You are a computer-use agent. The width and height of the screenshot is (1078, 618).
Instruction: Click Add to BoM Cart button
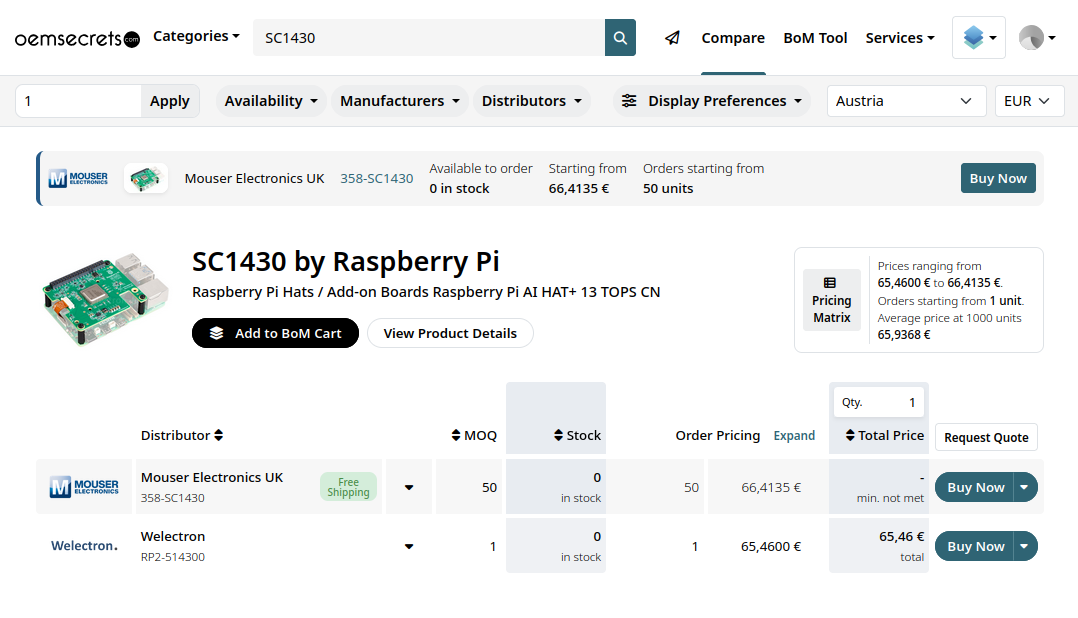click(275, 333)
